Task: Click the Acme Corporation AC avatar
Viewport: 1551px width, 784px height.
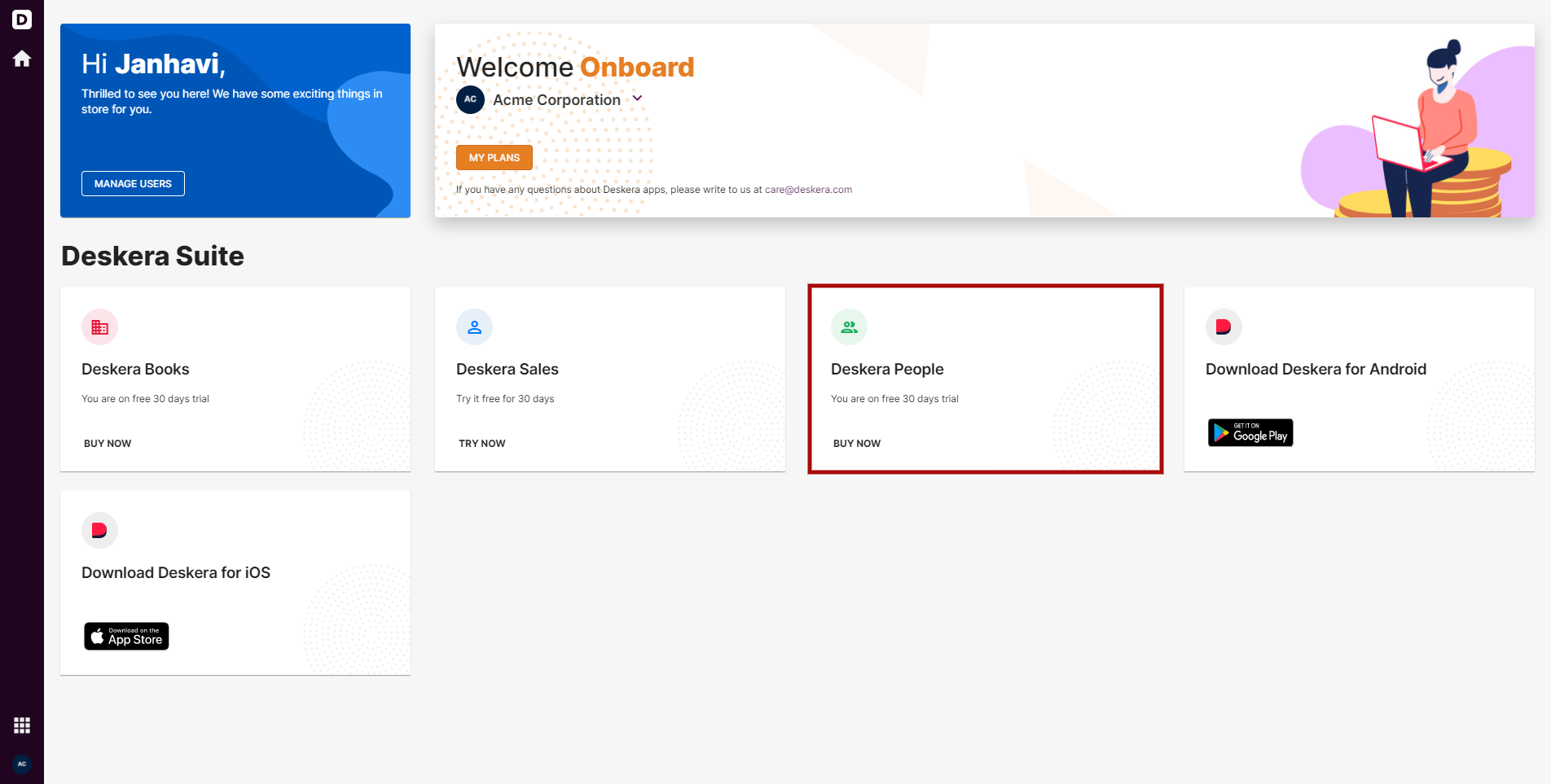Action: coord(470,99)
